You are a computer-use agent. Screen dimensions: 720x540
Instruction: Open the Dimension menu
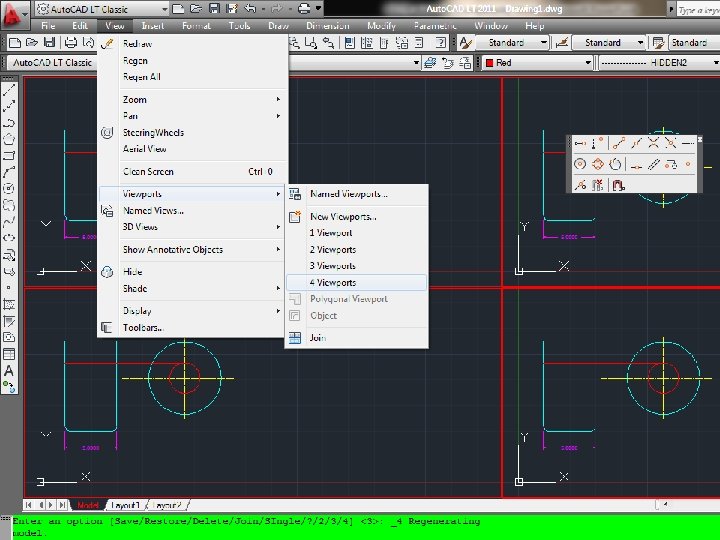click(x=327, y=26)
